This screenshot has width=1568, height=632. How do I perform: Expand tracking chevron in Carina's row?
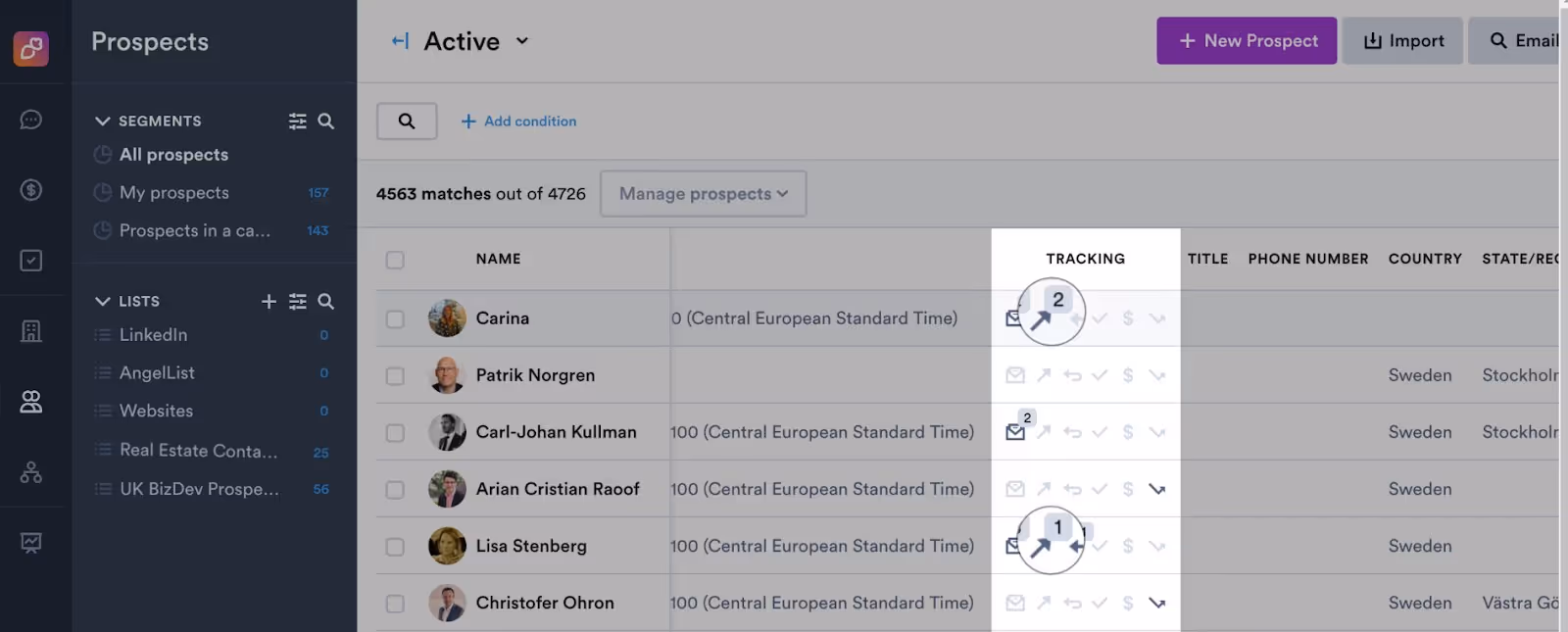click(x=1156, y=318)
